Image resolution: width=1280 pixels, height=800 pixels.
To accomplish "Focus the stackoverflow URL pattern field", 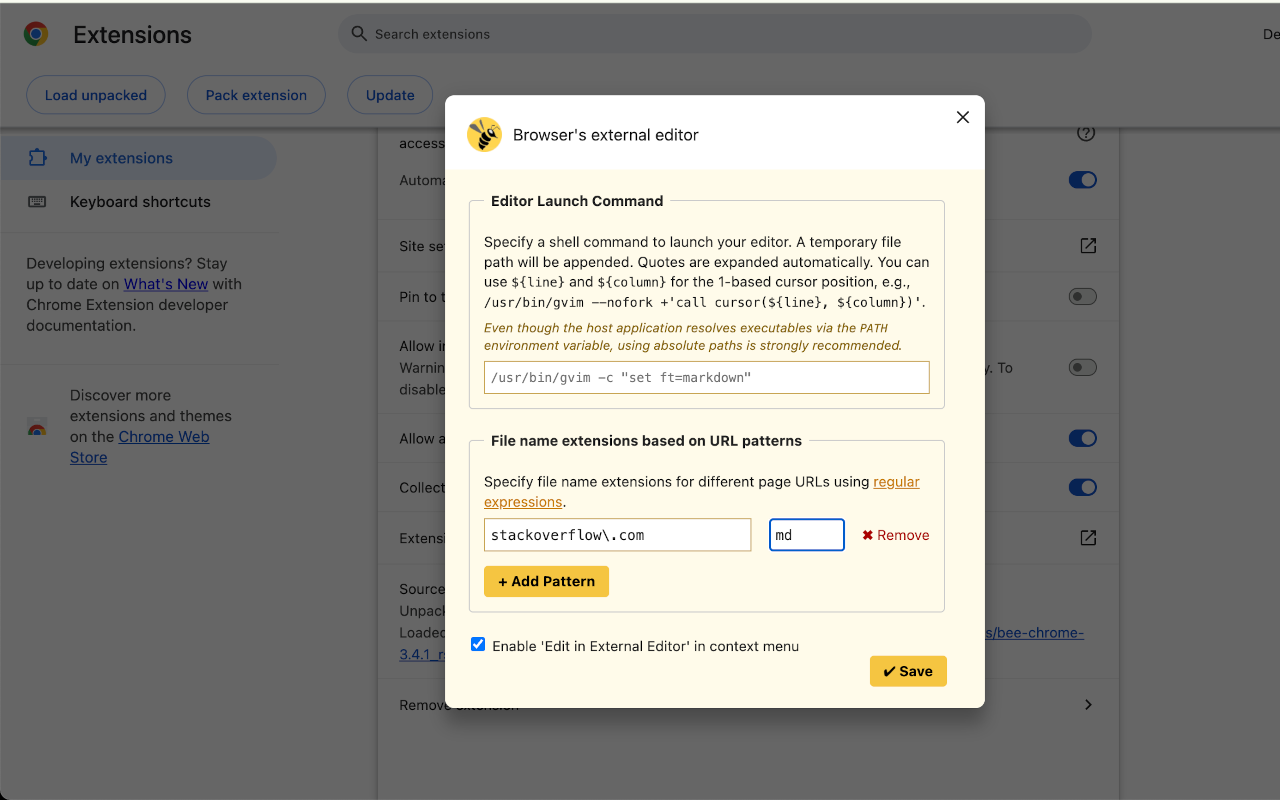I will point(618,535).
